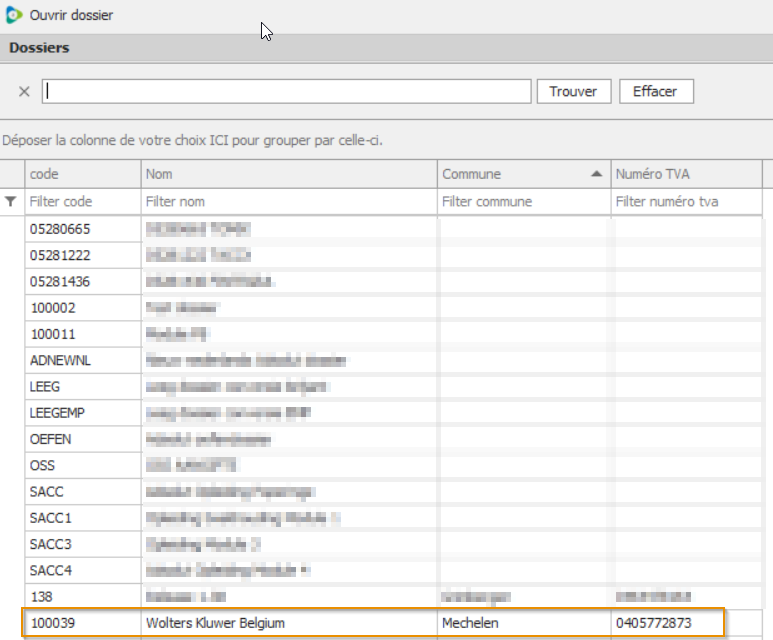The height and width of the screenshot is (640, 773).
Task: Click the Filter nom field
Action: 289,202
